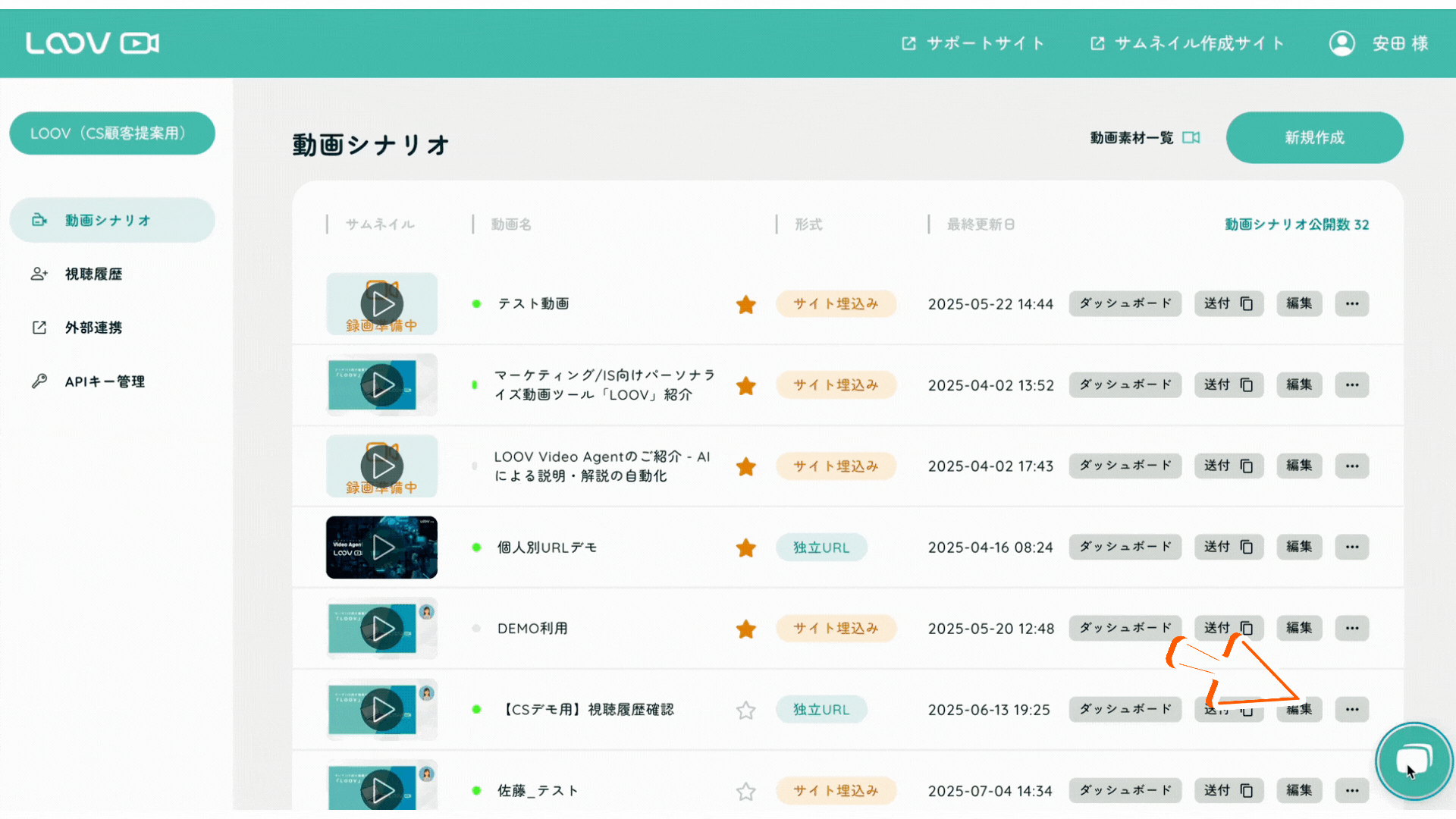This screenshot has width=1456, height=819.
Task: Toggle the favorite star for マーケティング/IS向け LOOV紹介
Action: coord(746,385)
